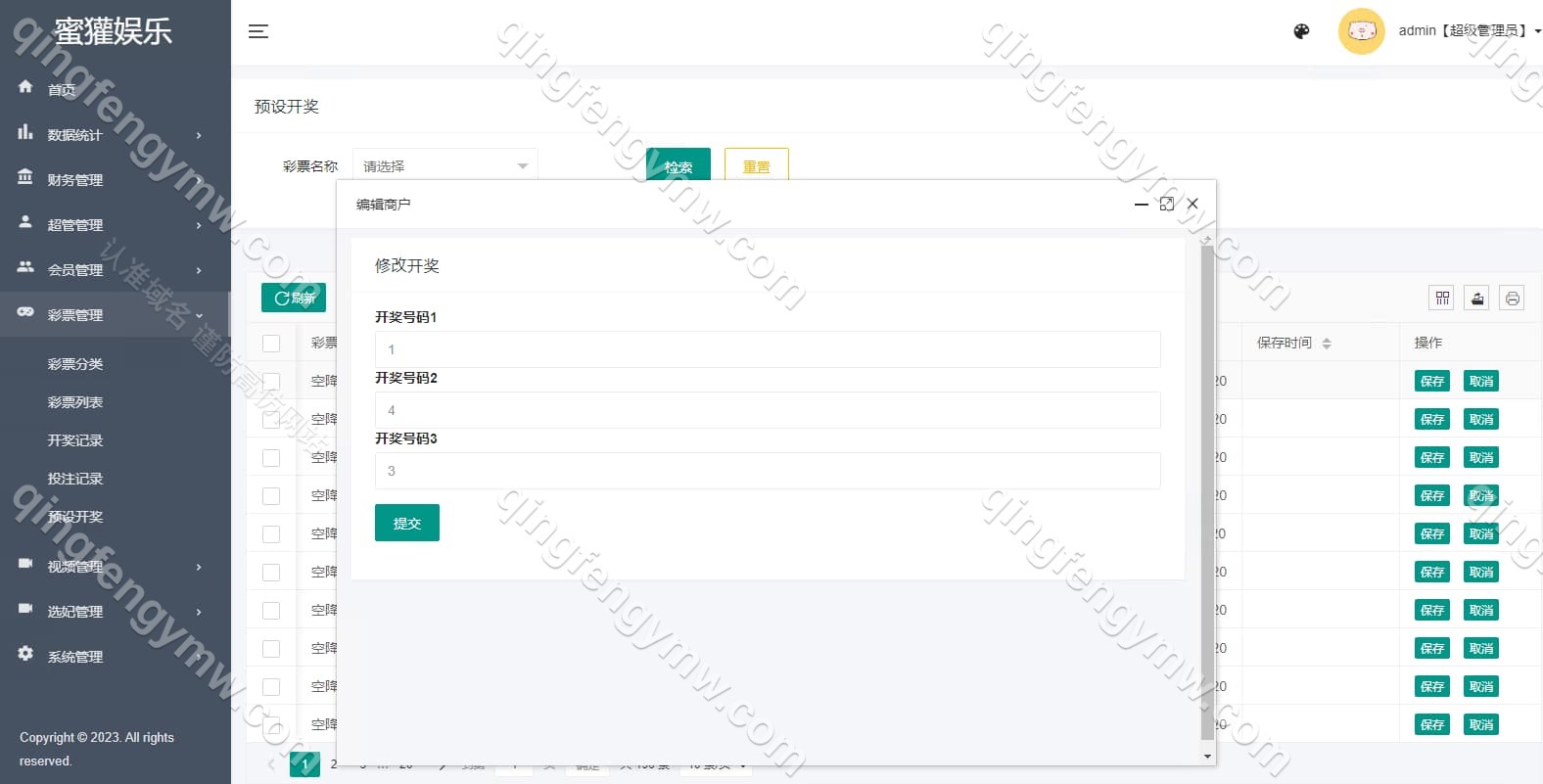Click the admin avatar image
Viewport: 1543px width, 784px height.
tap(1361, 31)
